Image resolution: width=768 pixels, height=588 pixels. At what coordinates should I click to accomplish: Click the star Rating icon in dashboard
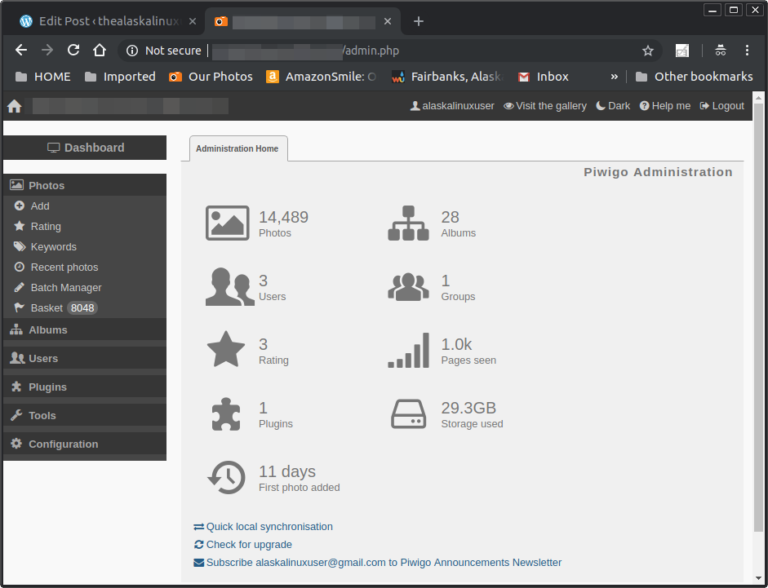(226, 350)
